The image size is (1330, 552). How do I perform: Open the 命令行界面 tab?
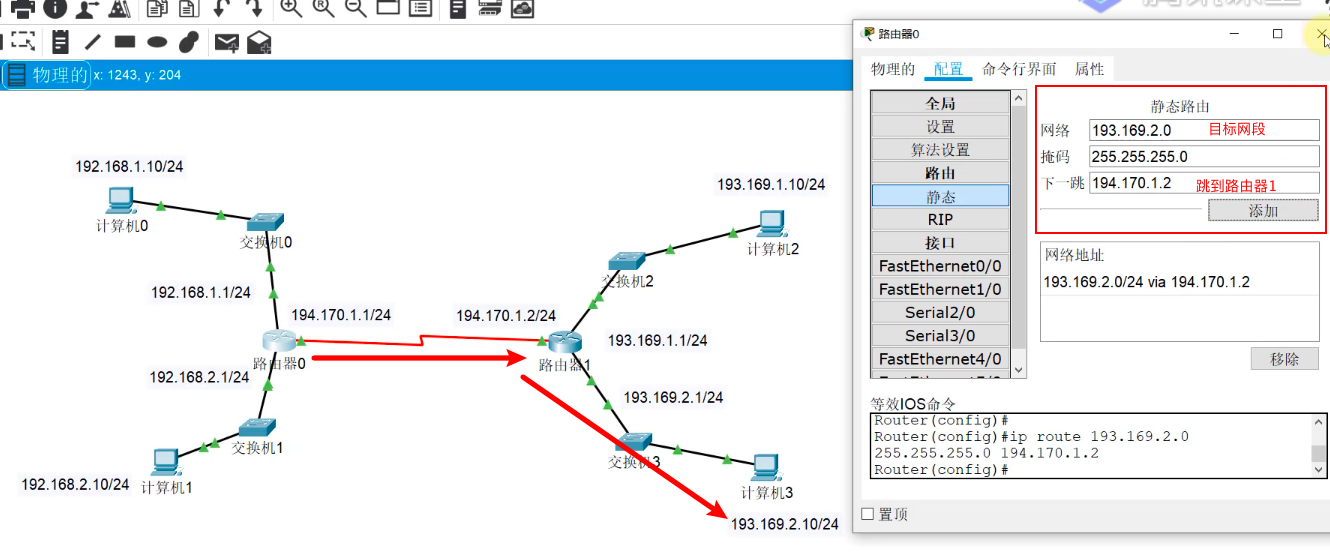[x=1019, y=69]
